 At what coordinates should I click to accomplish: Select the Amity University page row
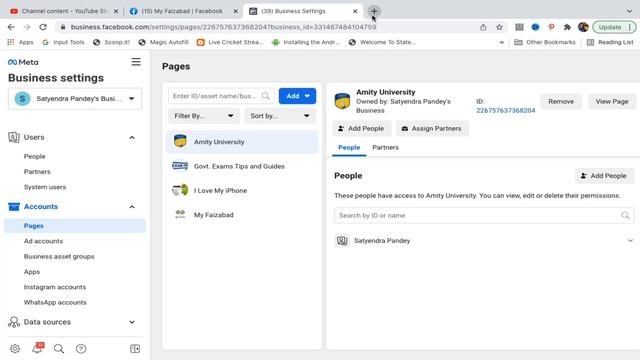pos(242,142)
